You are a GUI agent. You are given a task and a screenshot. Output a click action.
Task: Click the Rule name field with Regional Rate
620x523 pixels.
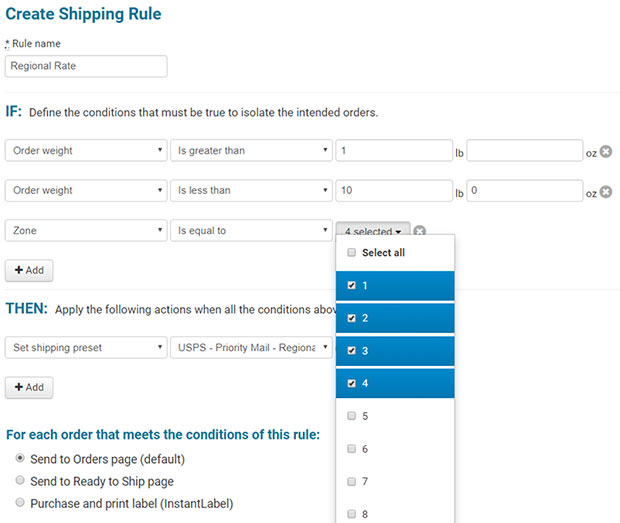(86, 66)
